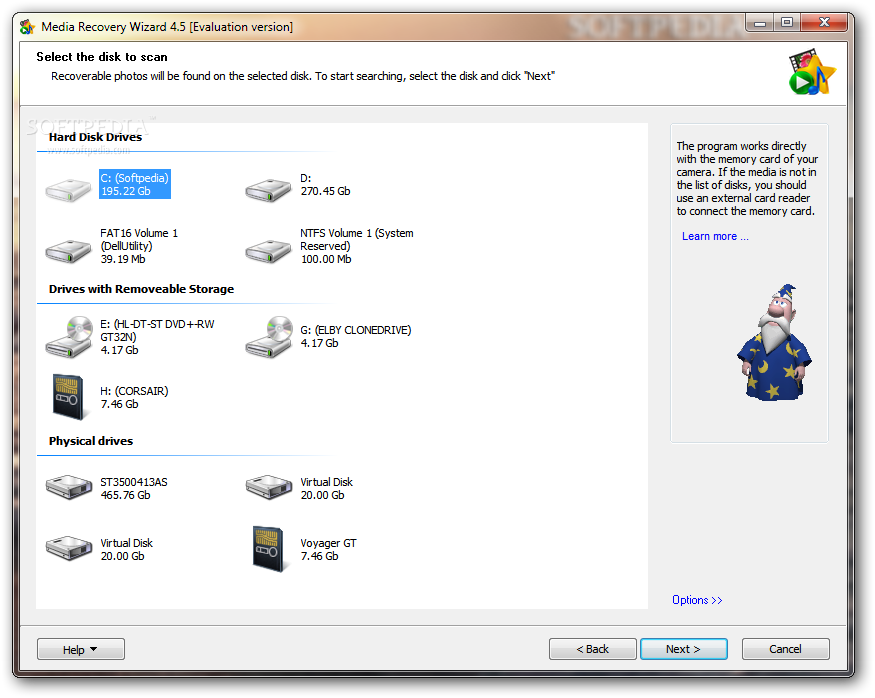Click the 'Voyager GT' label
This screenshot has width=875, height=698.
tap(328, 543)
